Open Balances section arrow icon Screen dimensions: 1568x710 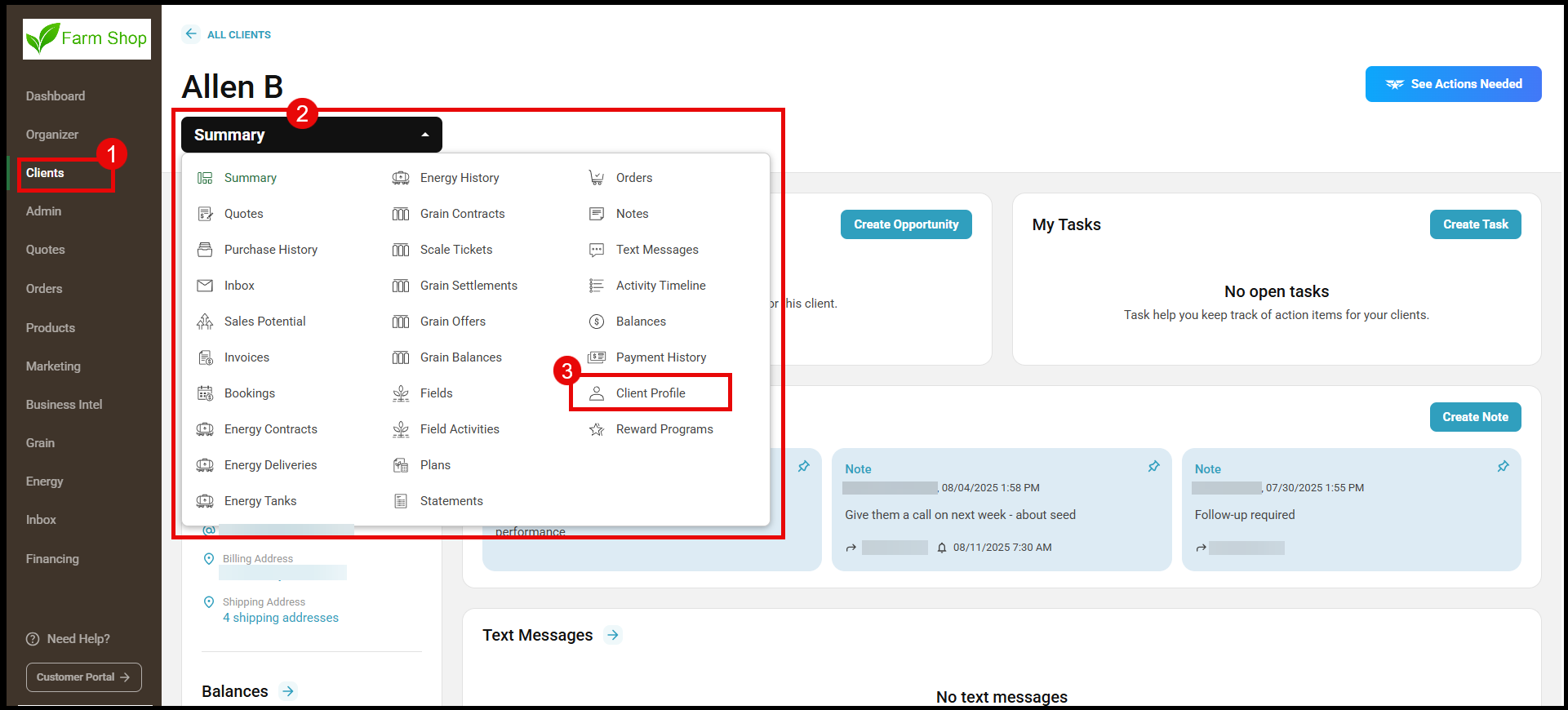point(288,691)
